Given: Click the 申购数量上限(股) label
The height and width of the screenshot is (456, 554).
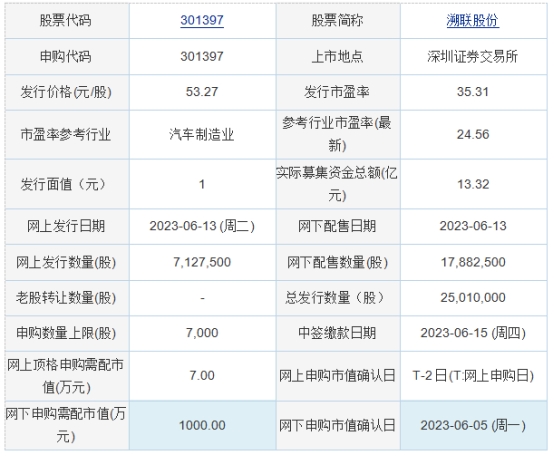Looking at the screenshot, I should point(66,333).
